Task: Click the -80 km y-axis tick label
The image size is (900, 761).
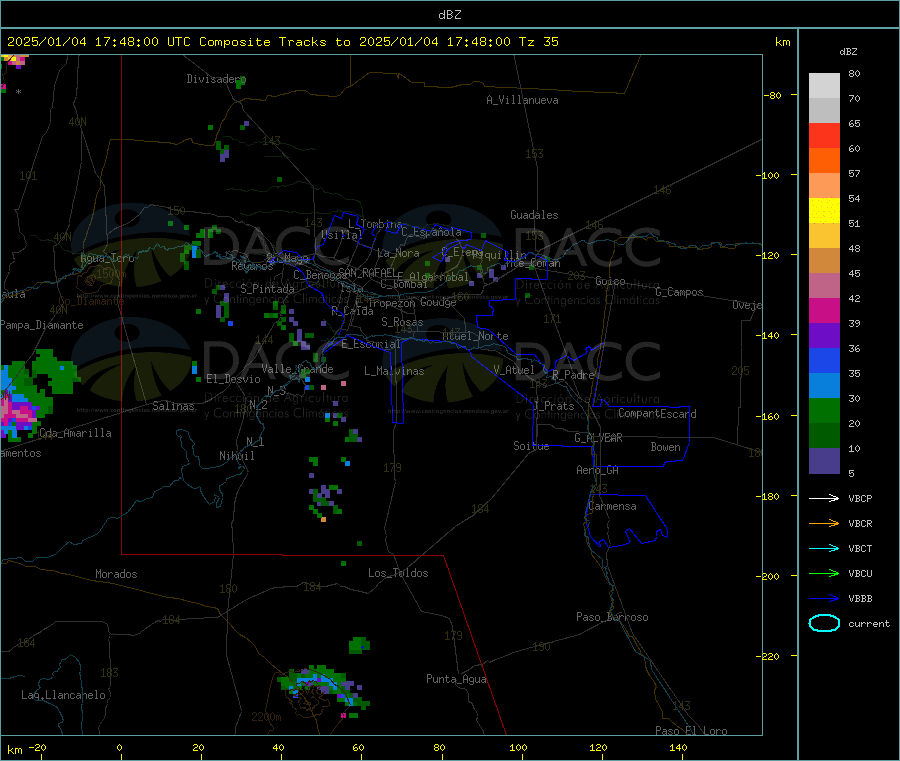Action: [773, 95]
